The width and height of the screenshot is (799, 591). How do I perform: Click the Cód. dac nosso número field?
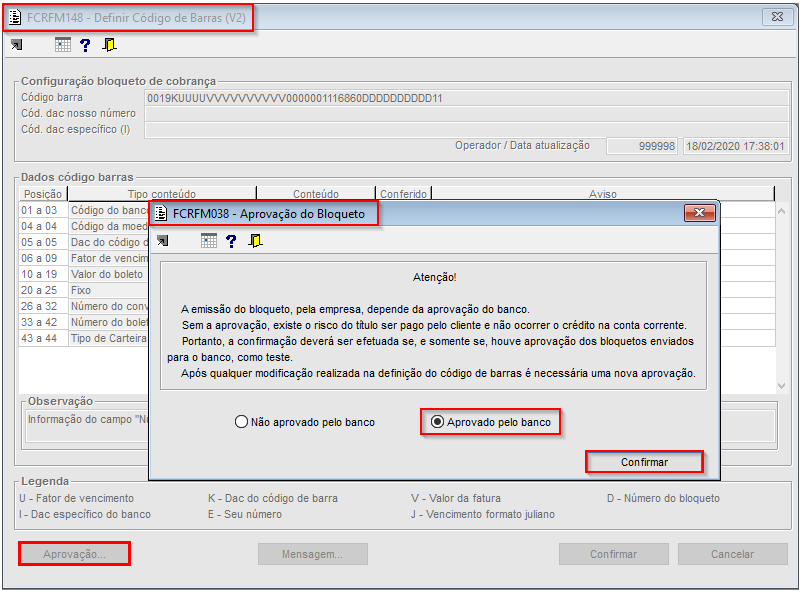point(467,114)
